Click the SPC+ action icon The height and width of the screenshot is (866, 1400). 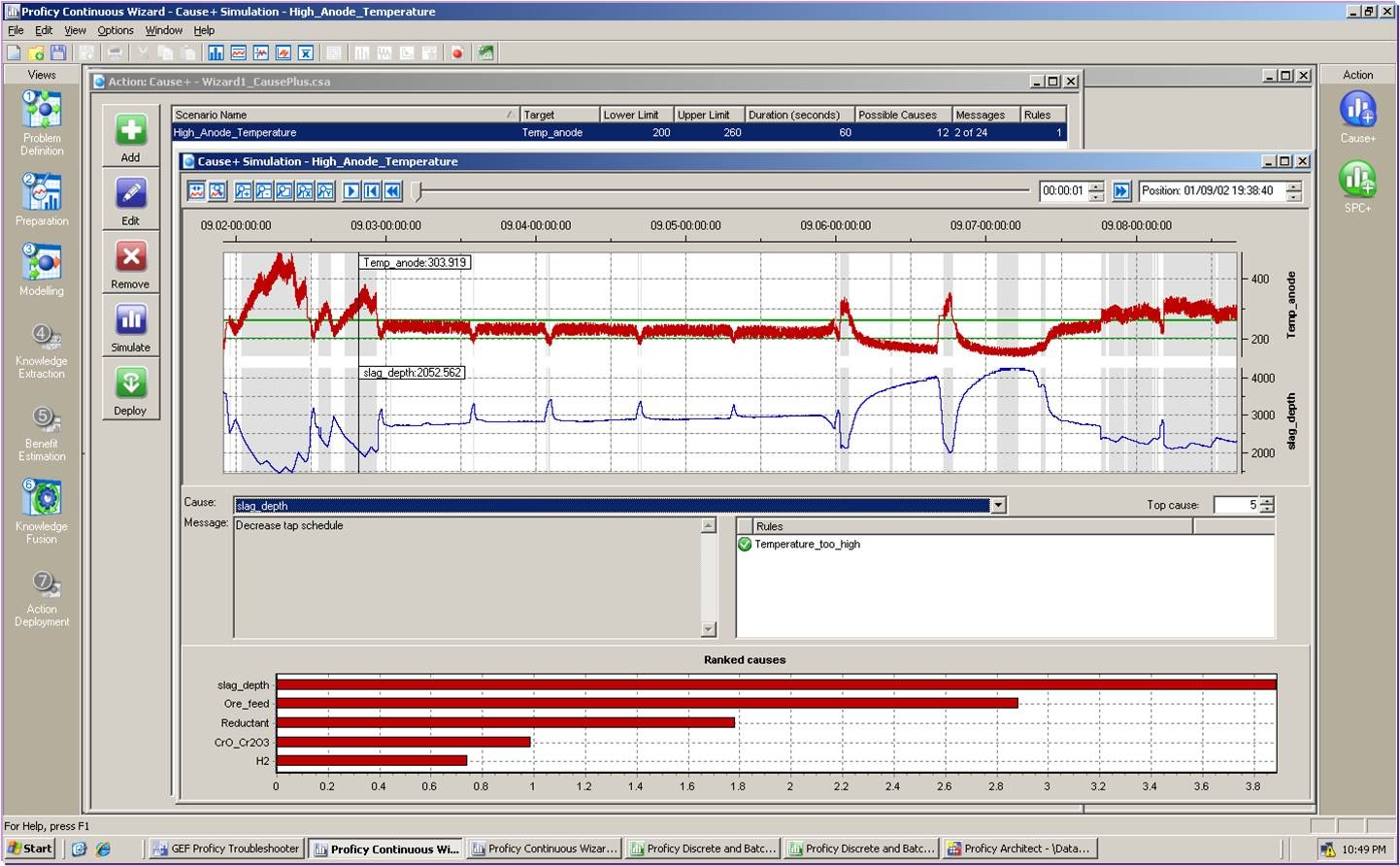click(1357, 186)
